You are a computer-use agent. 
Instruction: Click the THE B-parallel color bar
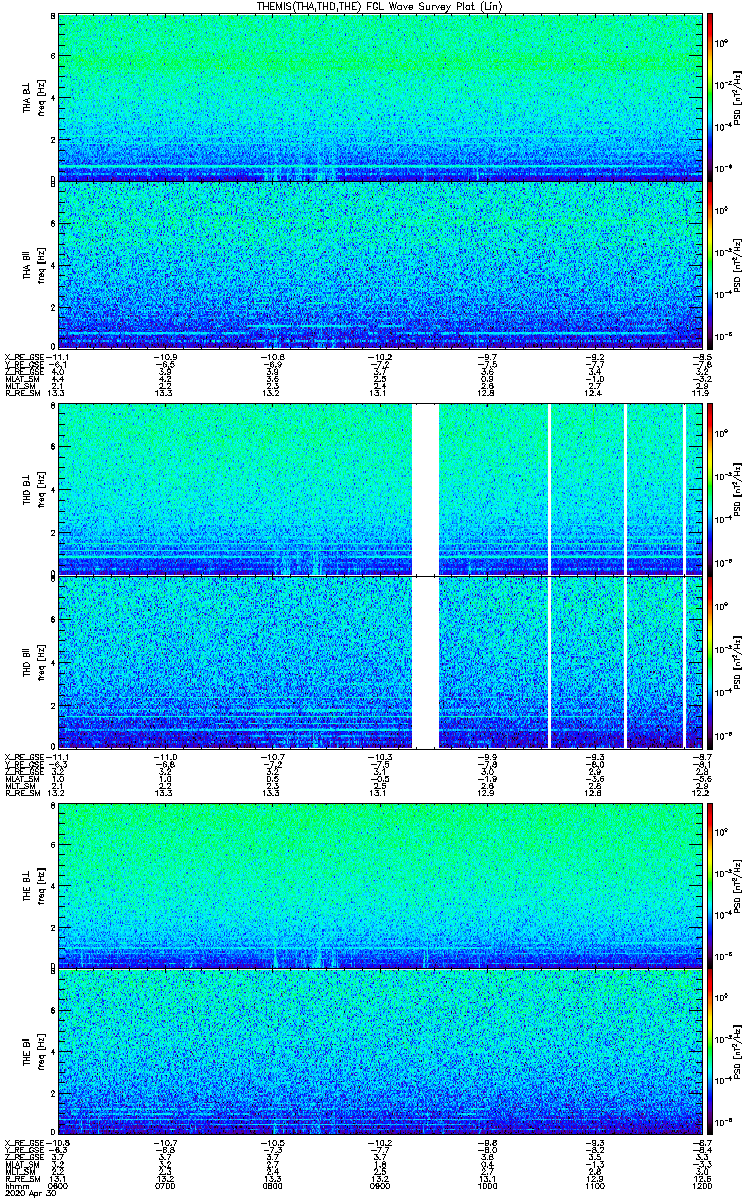(x=711, y=1054)
